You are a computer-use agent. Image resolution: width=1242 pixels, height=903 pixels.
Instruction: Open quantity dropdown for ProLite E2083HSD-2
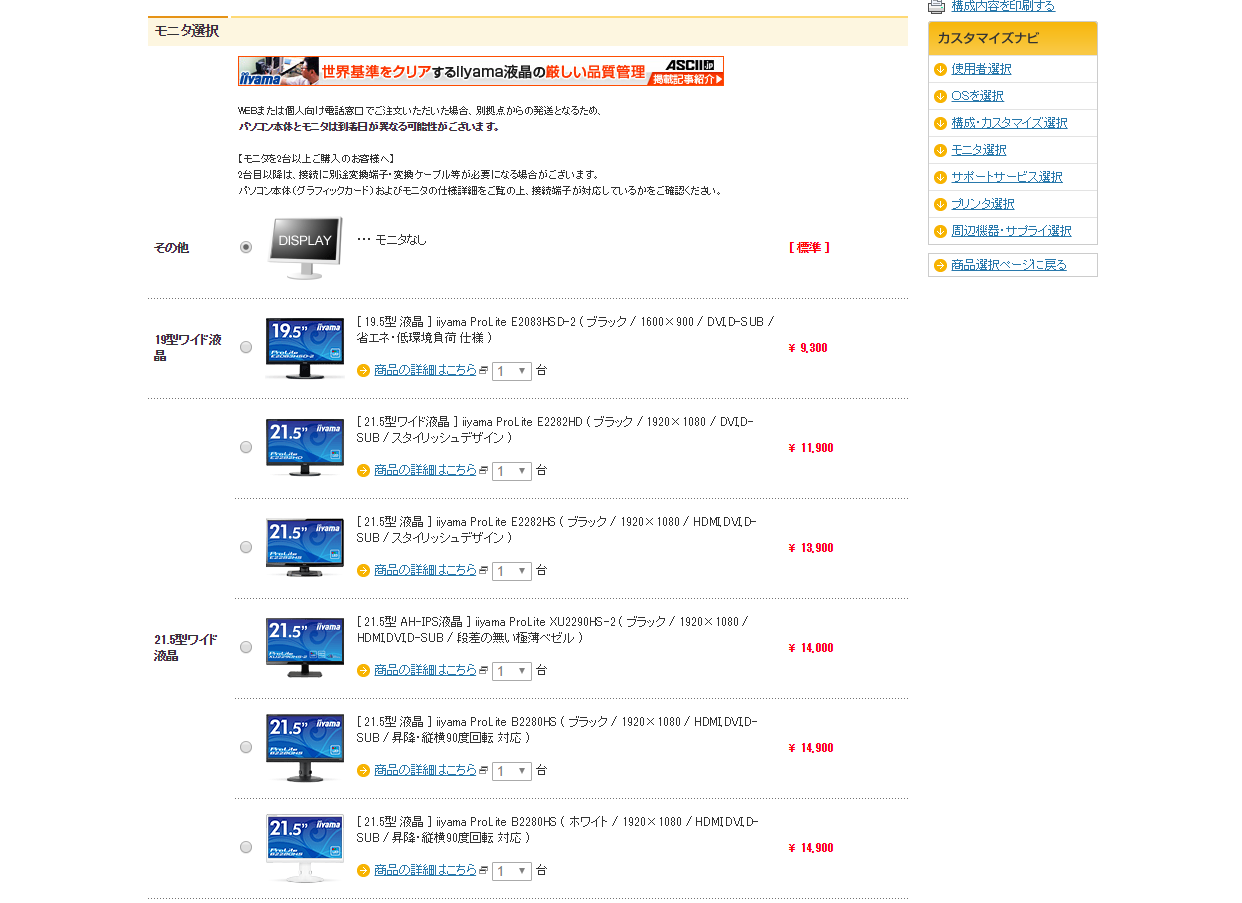point(511,371)
